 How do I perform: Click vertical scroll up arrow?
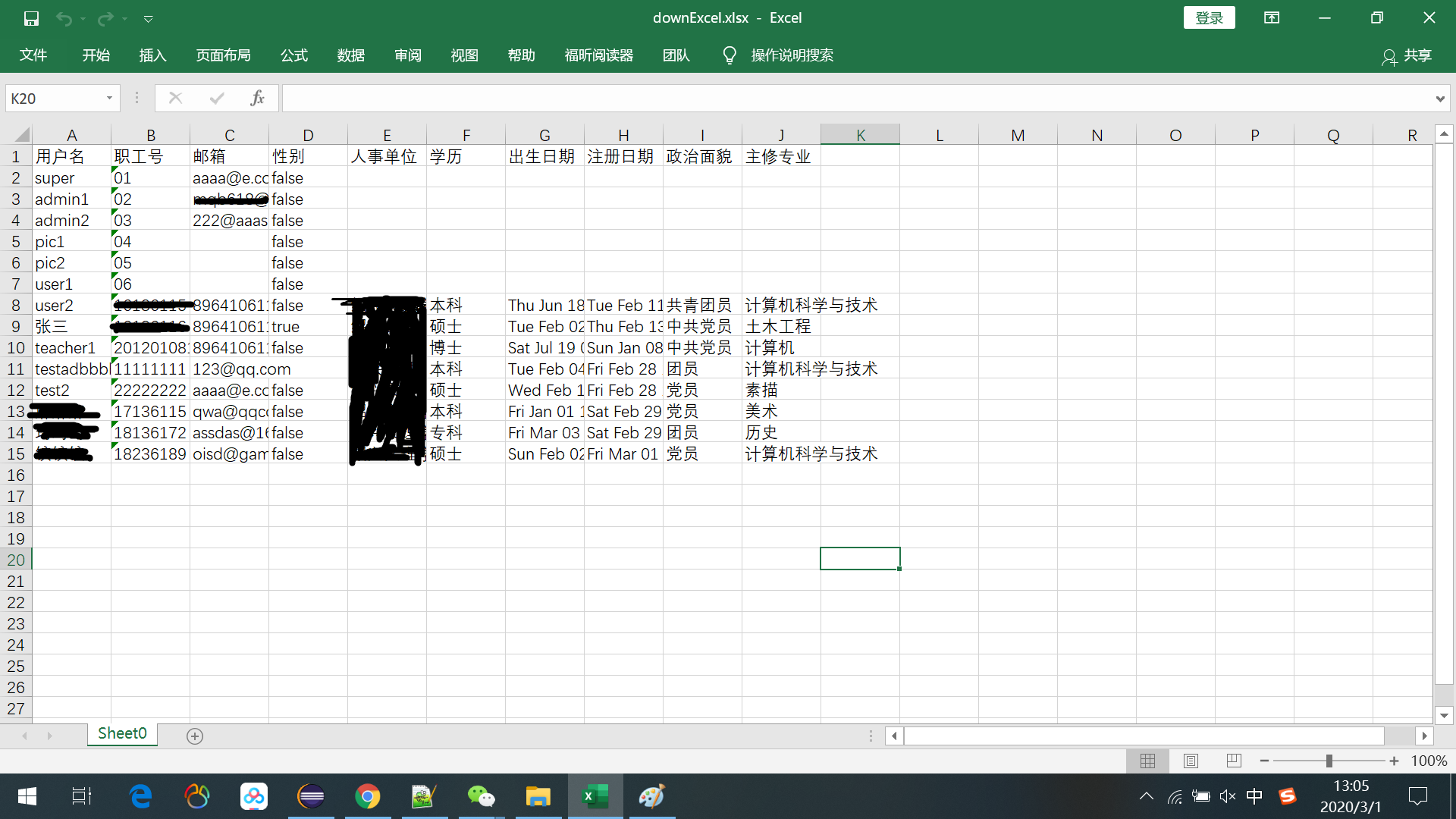tap(1444, 133)
